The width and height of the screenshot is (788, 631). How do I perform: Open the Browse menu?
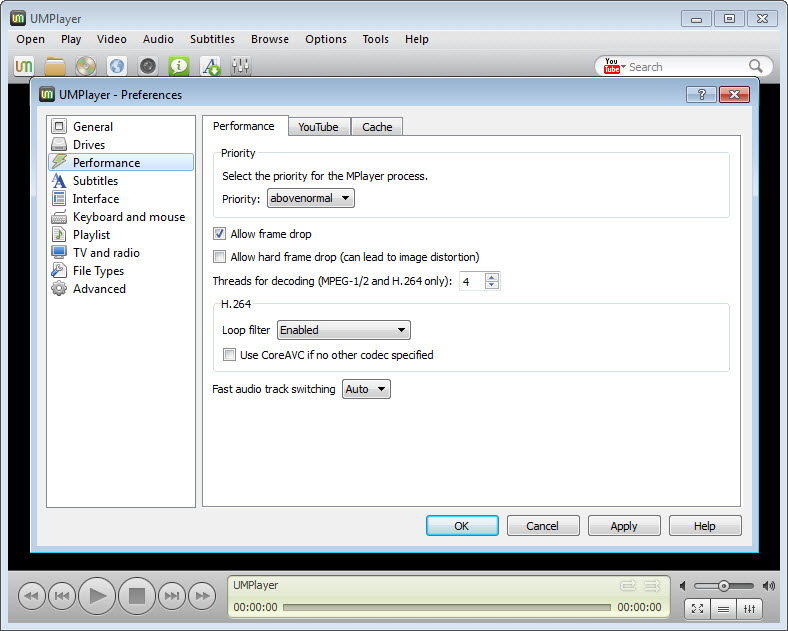coord(270,39)
